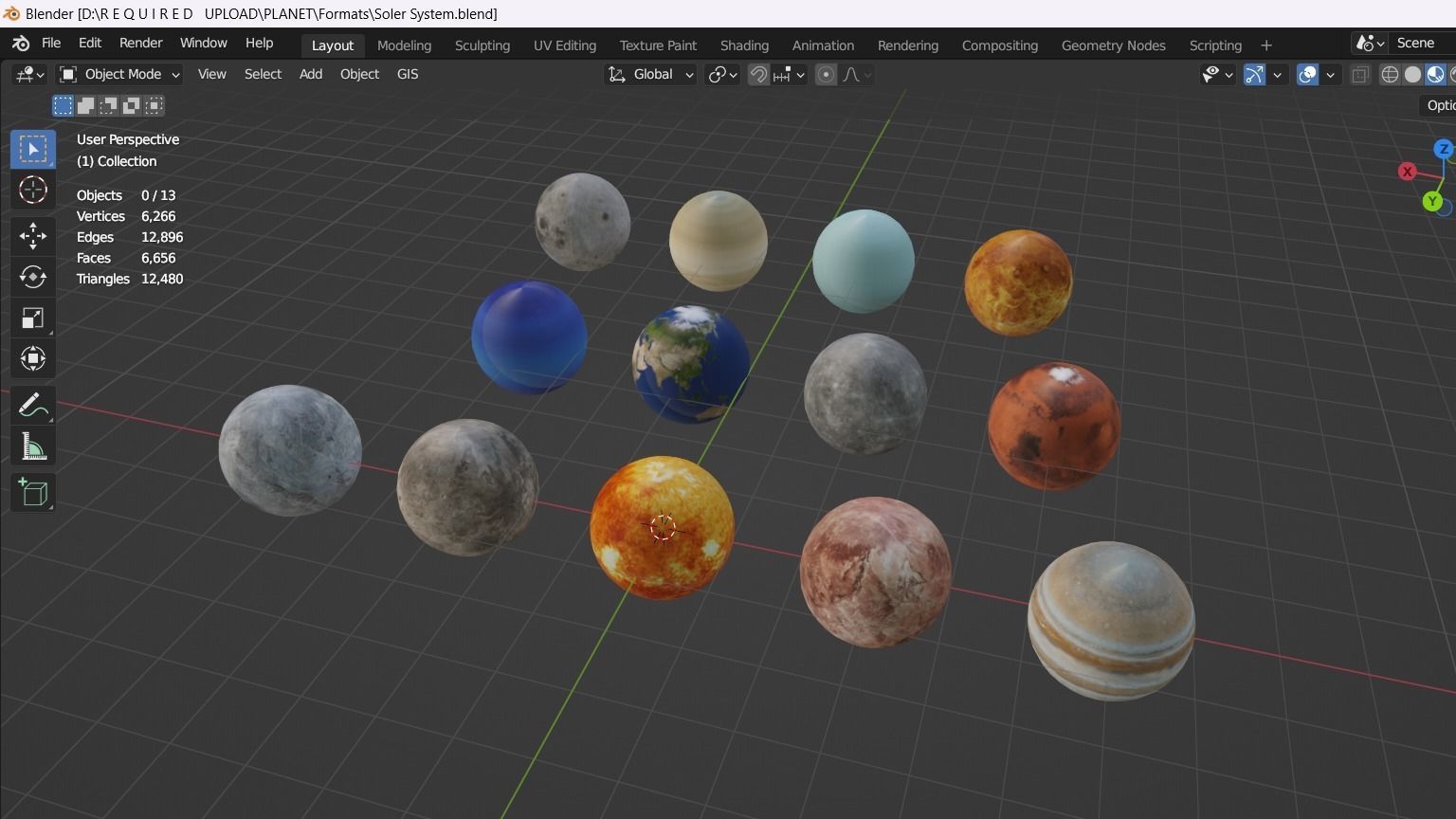Switch to Wireframe viewport shading
The height and width of the screenshot is (819, 1456).
(1390, 75)
